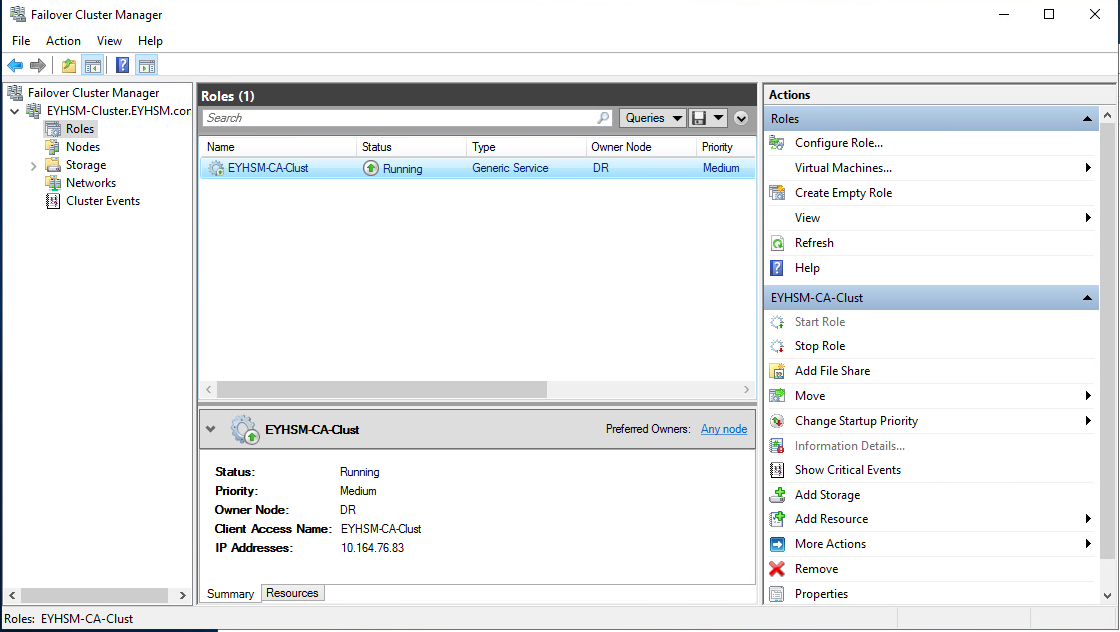Click the Change Startup Priority icon
Image resolution: width=1120 pixels, height=632 pixels.
click(x=777, y=421)
